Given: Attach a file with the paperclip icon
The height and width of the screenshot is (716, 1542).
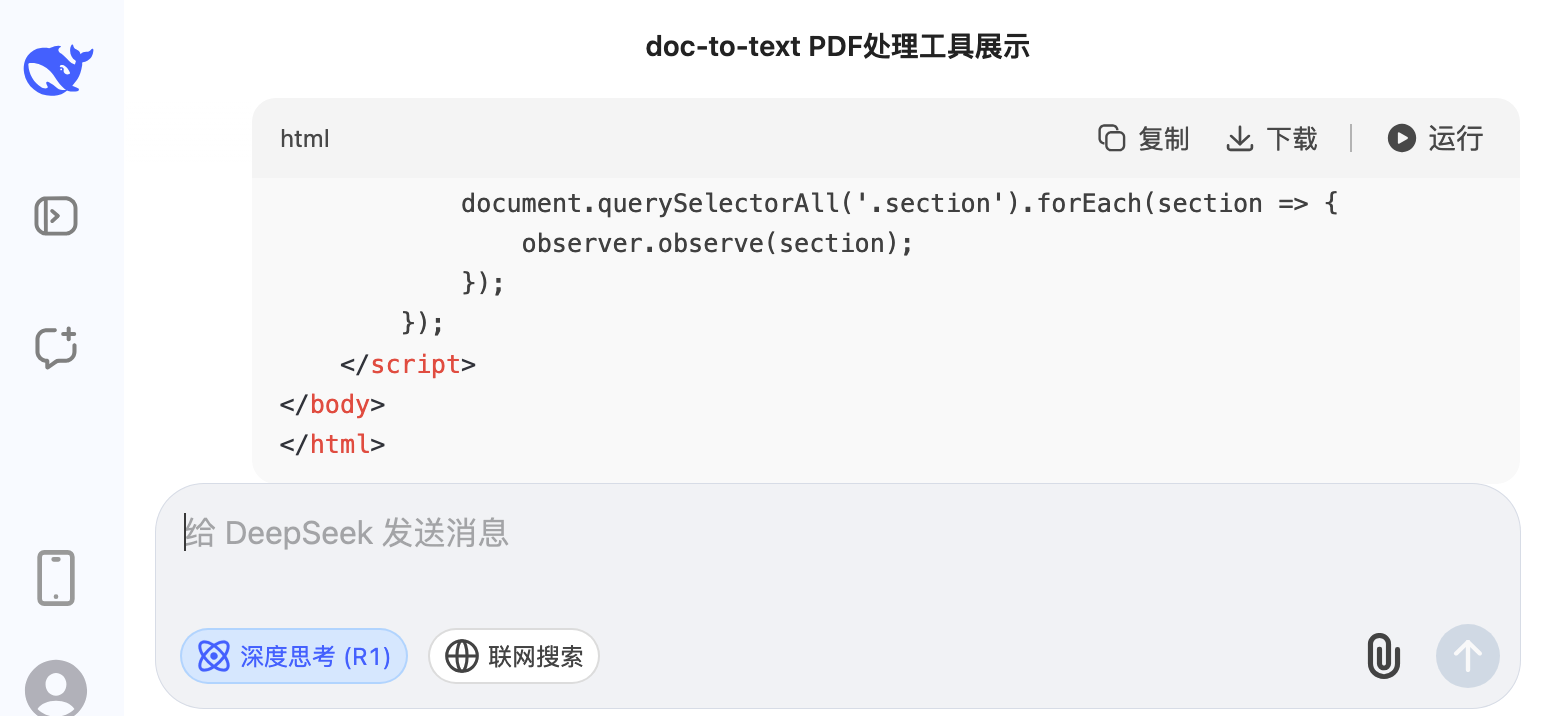Looking at the screenshot, I should [1383, 656].
